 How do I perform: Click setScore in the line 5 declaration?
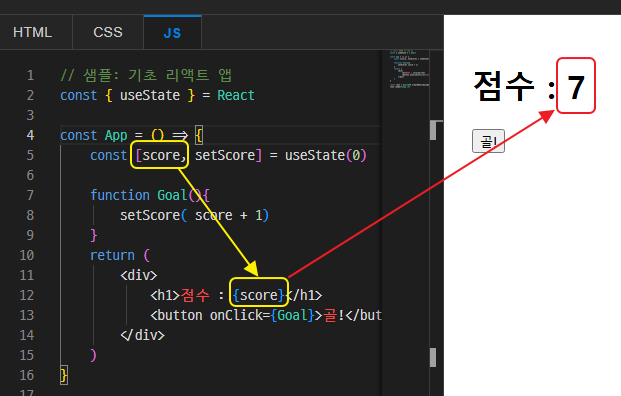[x=225, y=155]
